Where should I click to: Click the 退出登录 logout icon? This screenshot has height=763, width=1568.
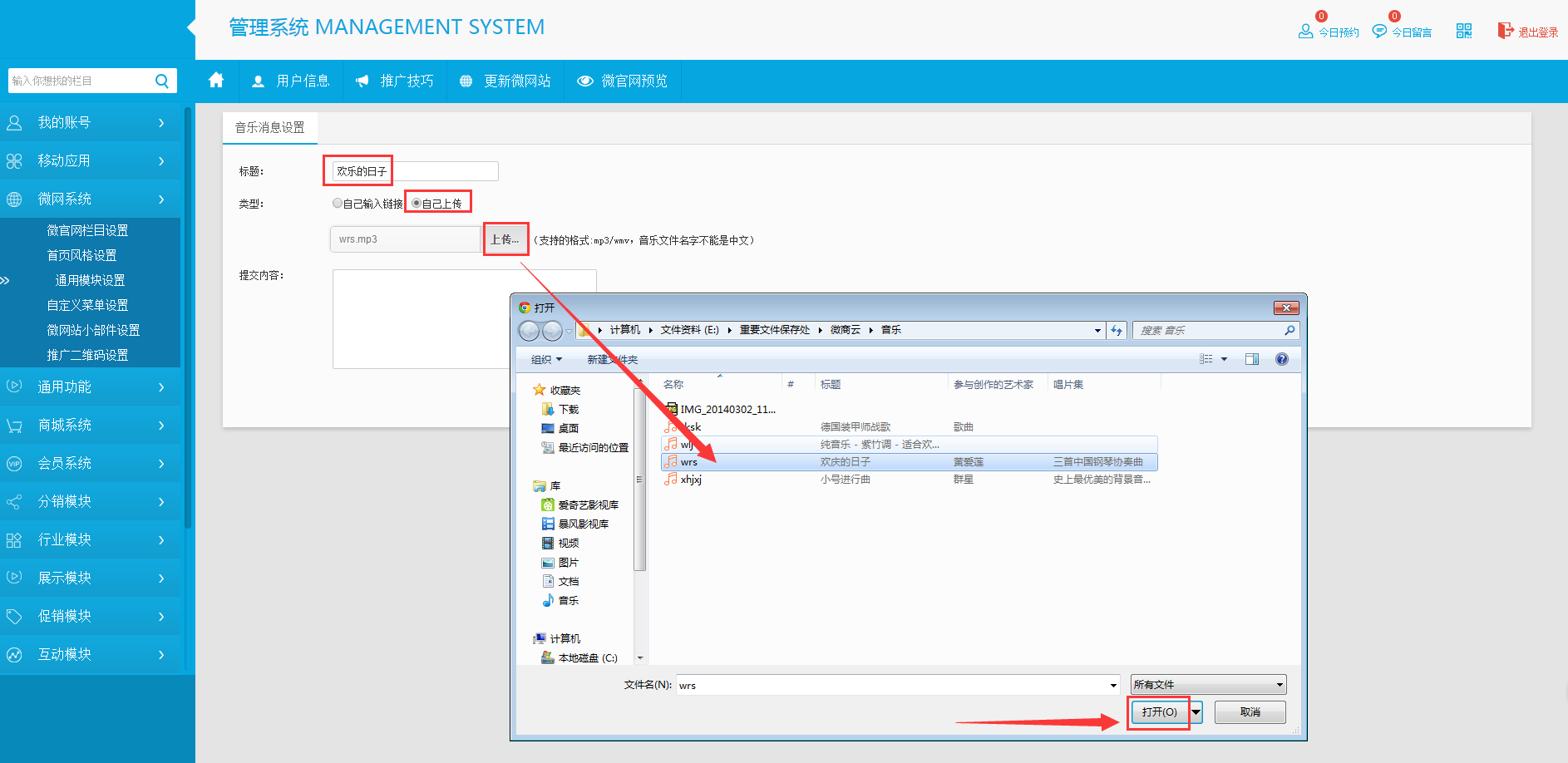pos(1506,31)
